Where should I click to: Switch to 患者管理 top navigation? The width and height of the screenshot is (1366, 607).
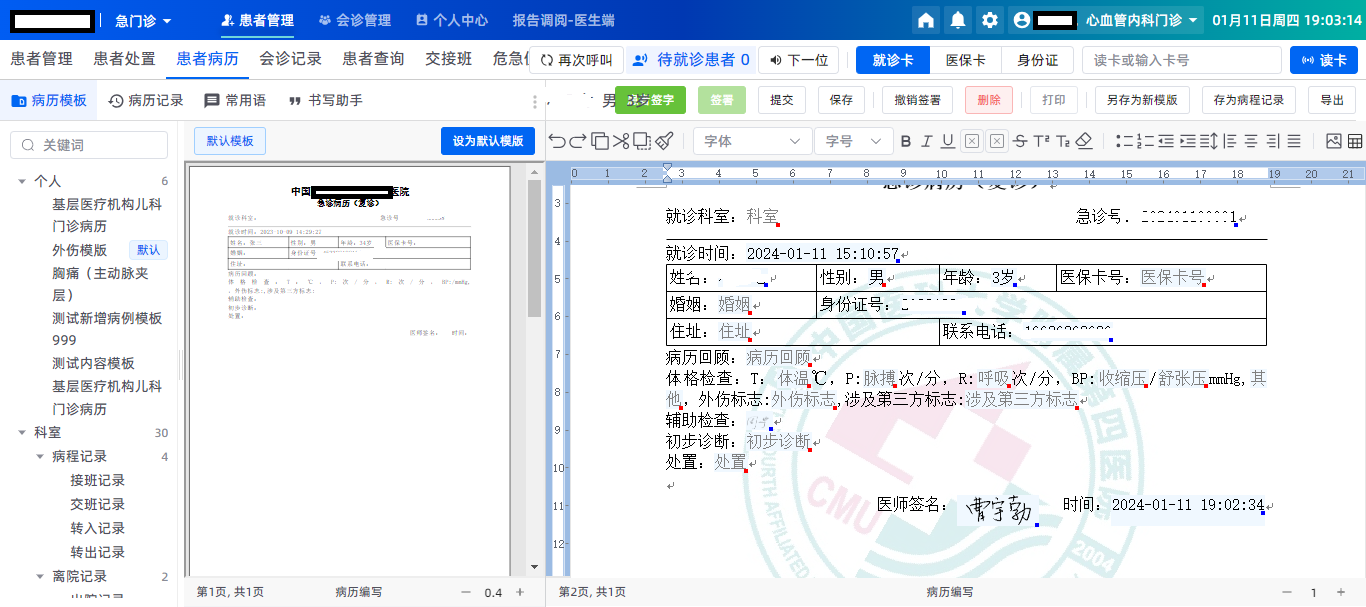[258, 20]
